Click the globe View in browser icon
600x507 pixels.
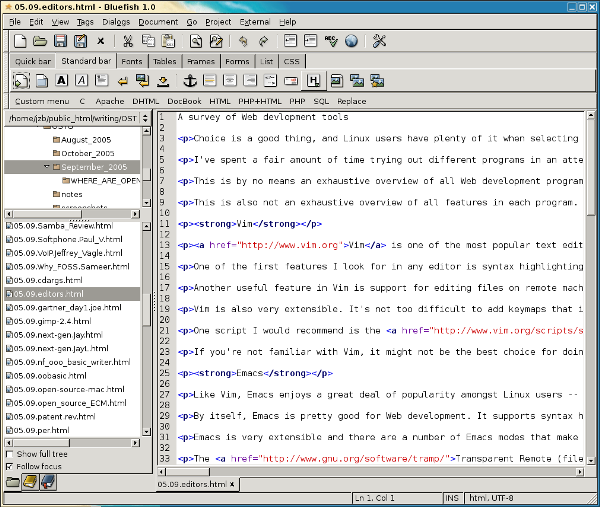point(351,41)
